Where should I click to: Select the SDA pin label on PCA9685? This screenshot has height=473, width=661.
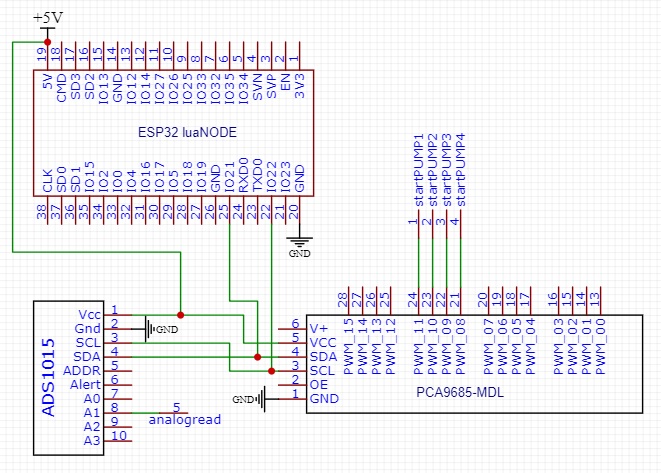pyautogui.click(x=323, y=357)
